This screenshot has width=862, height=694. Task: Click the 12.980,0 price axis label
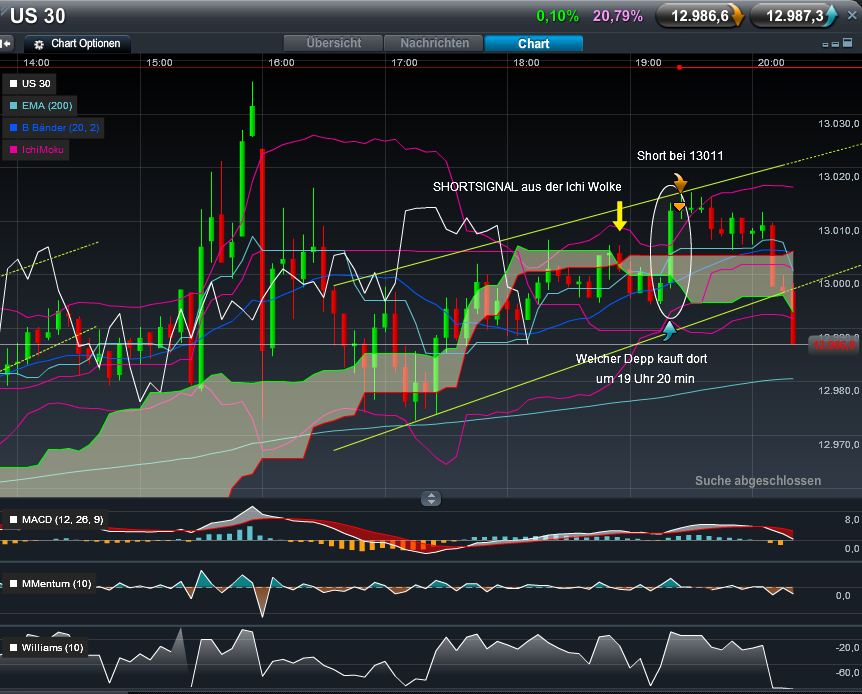pyautogui.click(x=838, y=390)
